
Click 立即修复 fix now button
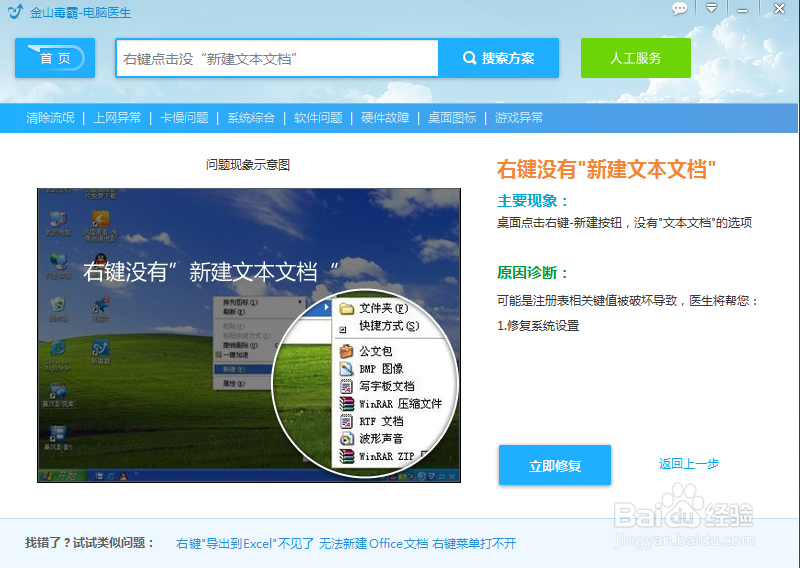[x=555, y=465]
